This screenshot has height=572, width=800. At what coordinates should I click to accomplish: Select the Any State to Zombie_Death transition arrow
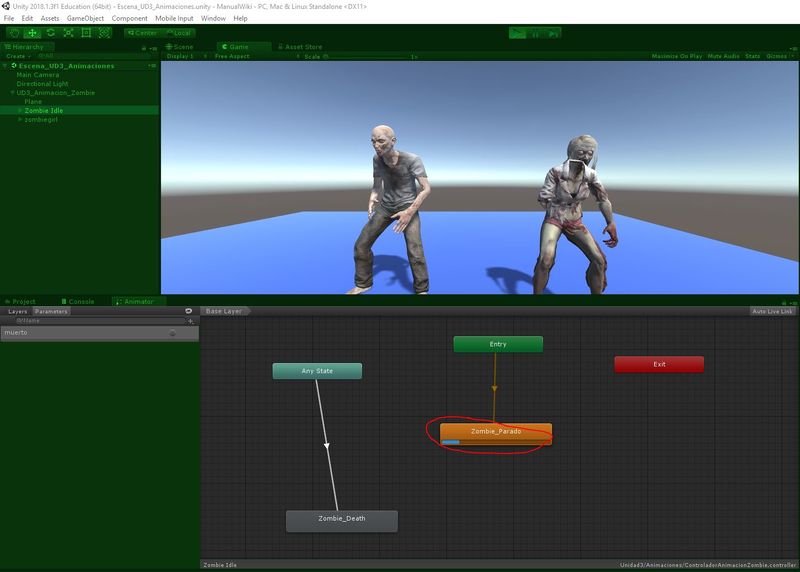(327, 445)
